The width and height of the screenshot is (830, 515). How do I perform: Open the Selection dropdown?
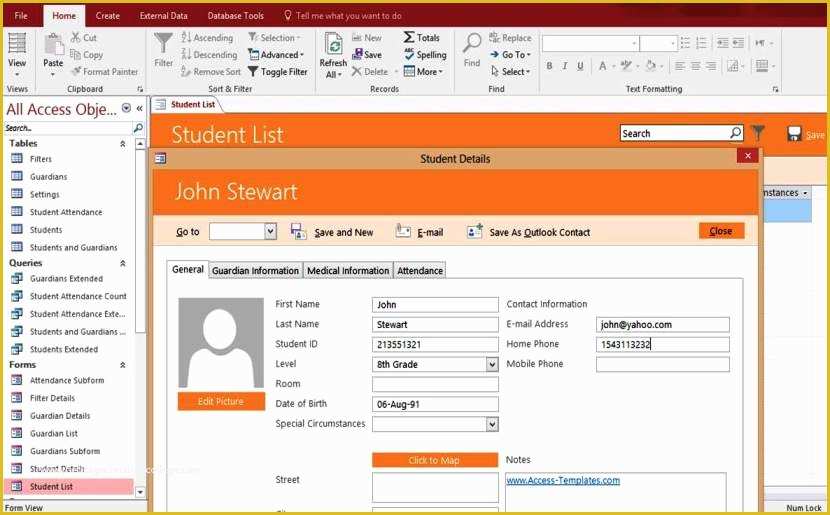274,38
